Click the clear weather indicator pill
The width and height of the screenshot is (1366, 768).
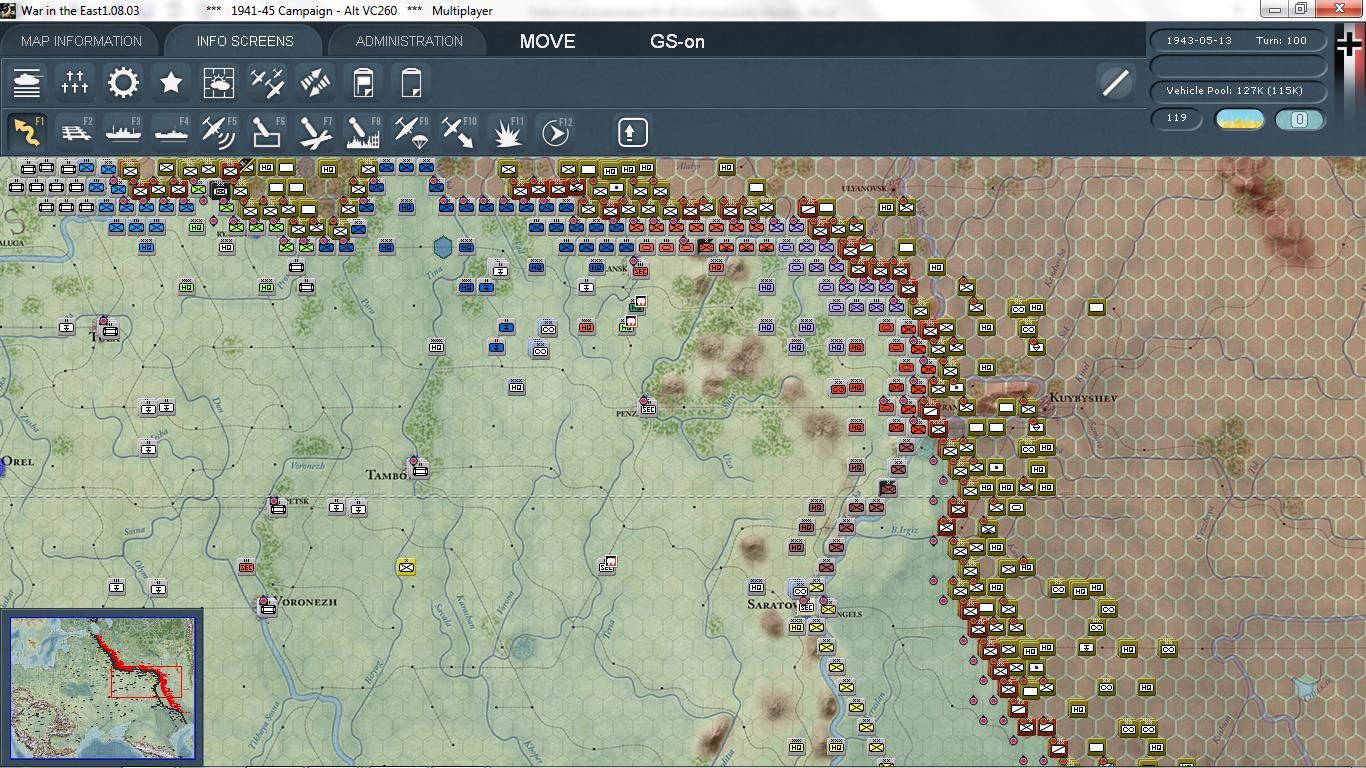(1240, 119)
